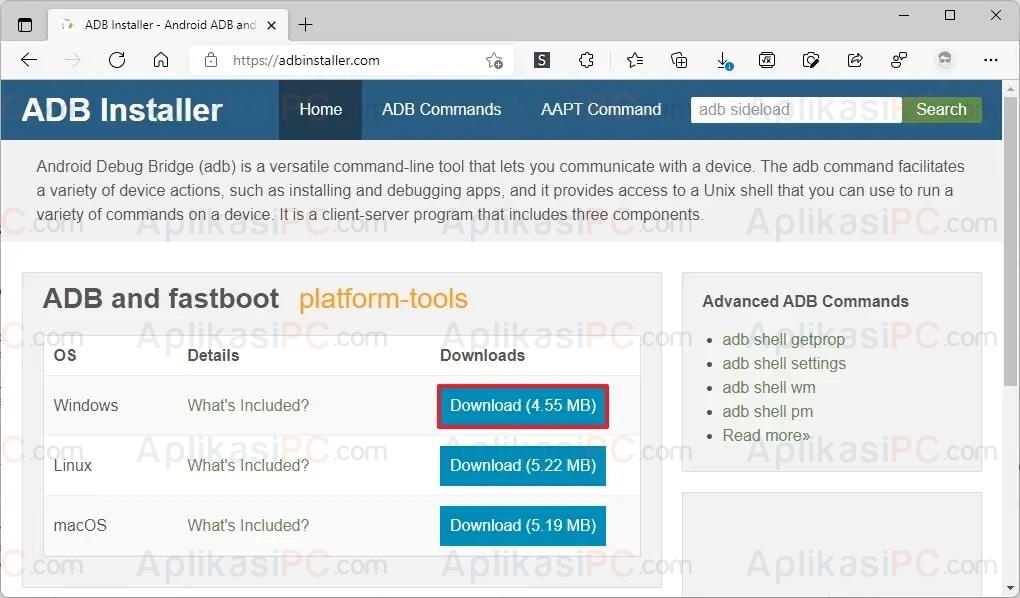Click the scrollbar down arrow
The width and height of the screenshot is (1020, 598).
[x=1010, y=588]
